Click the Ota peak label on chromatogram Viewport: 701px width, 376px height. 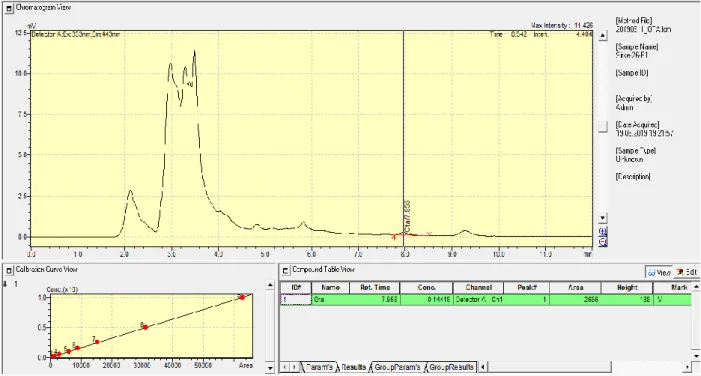[x=407, y=217]
